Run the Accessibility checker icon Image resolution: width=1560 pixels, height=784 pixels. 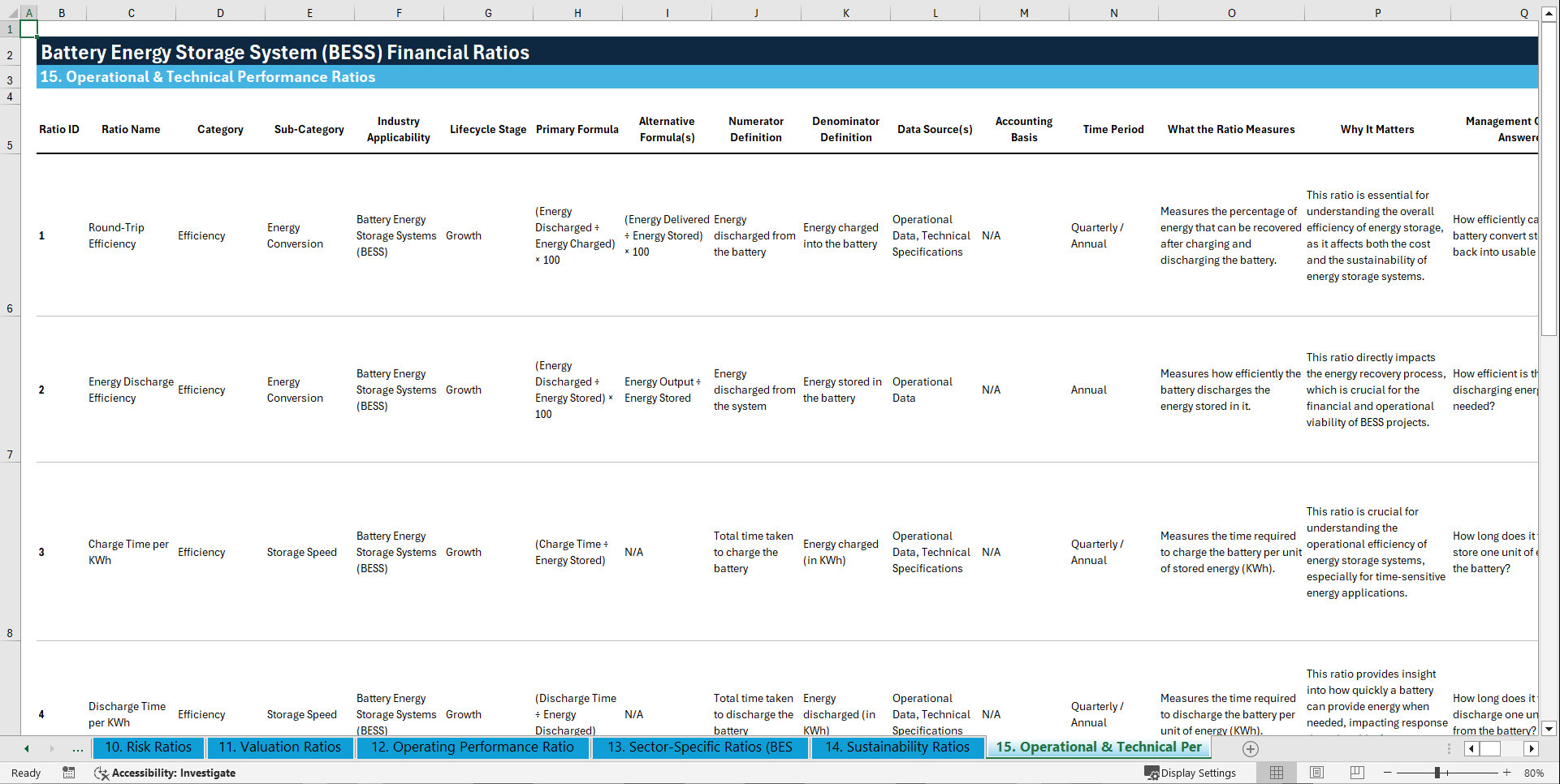(x=102, y=773)
